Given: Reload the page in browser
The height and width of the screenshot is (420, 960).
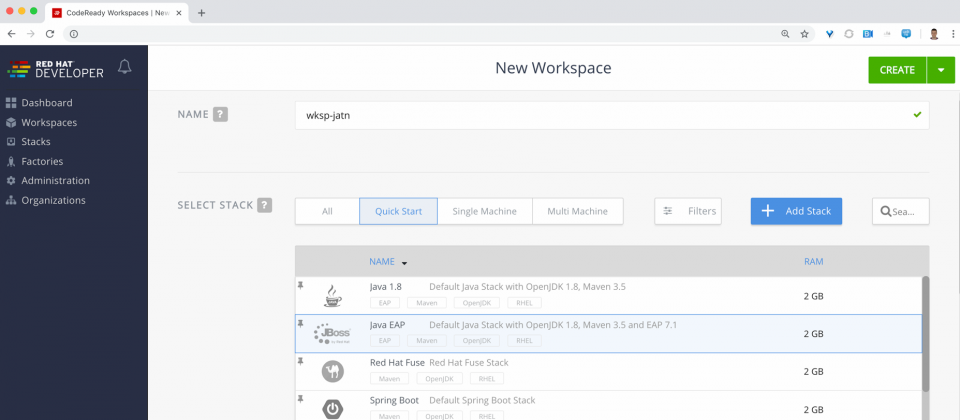Looking at the screenshot, I should tap(50, 34).
